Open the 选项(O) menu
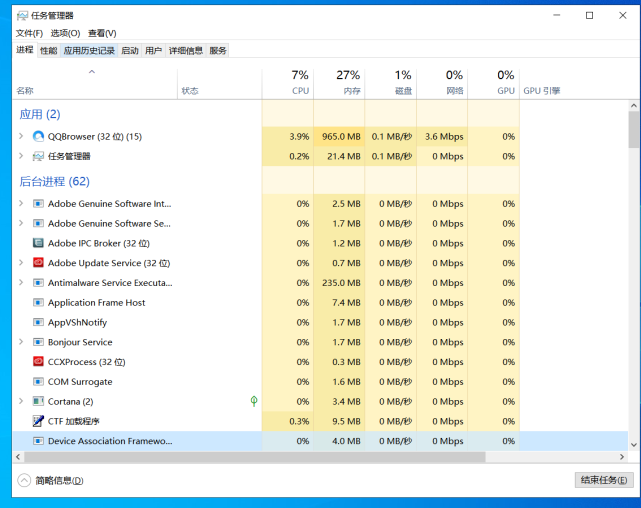This screenshot has height=508, width=641. 65,33
